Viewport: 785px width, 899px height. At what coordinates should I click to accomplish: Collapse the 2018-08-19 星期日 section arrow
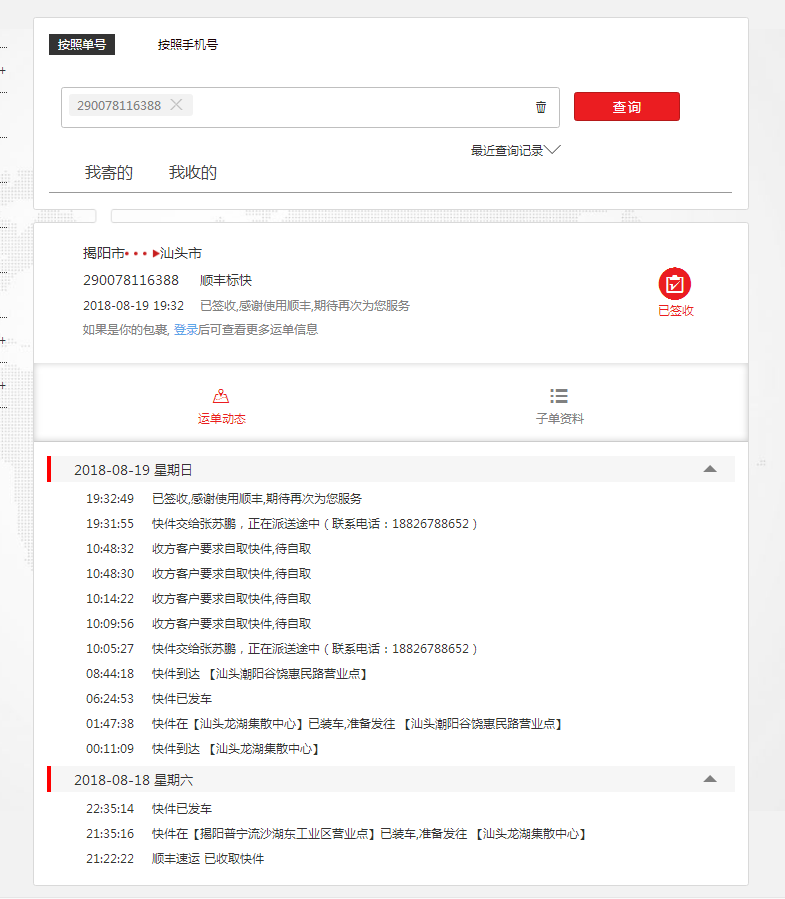tap(710, 469)
